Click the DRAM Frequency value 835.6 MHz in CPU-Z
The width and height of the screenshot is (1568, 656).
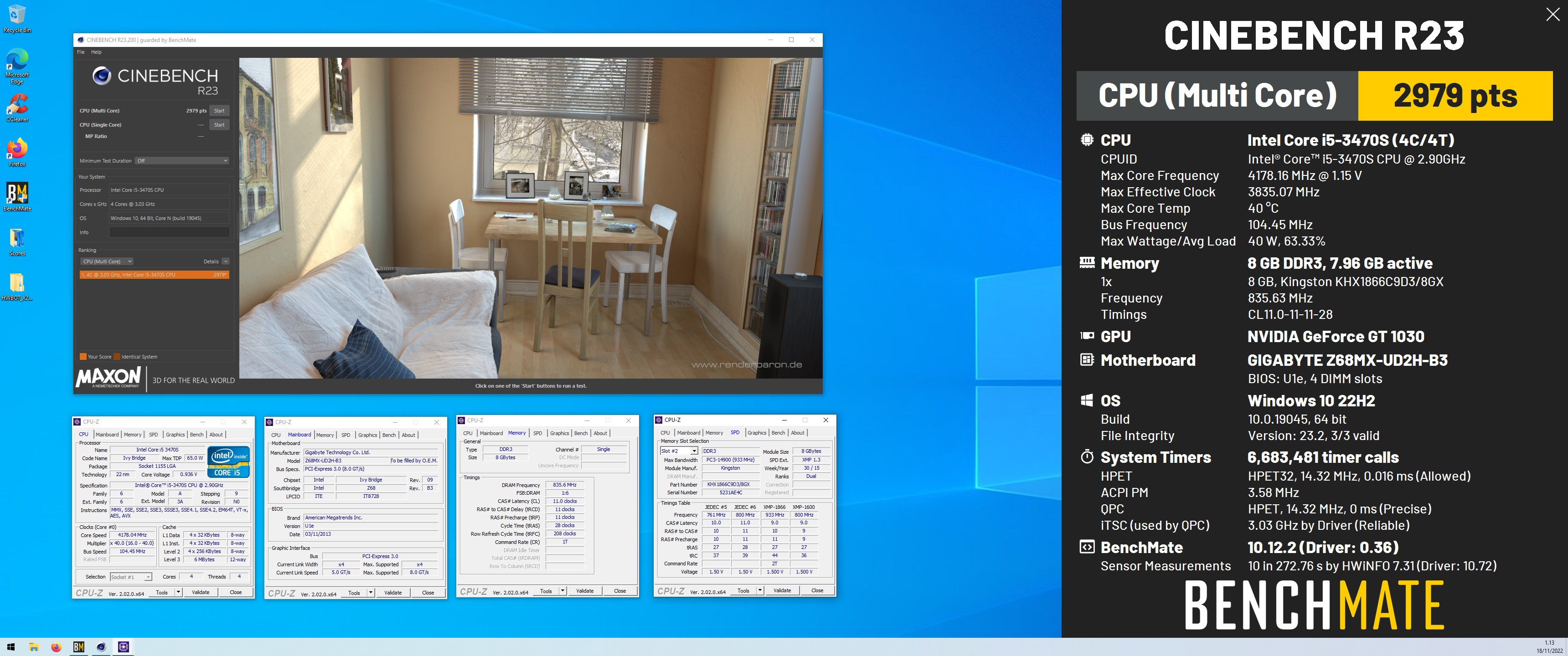point(565,485)
